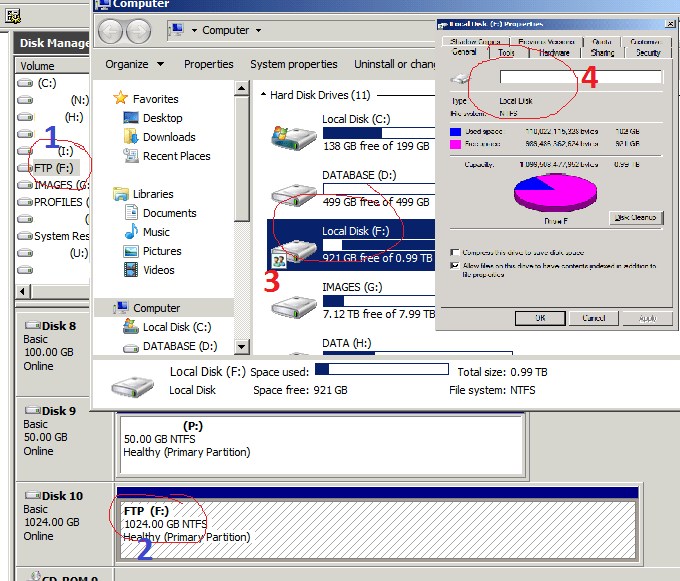Open the Music library icon

pyautogui.click(x=131, y=232)
